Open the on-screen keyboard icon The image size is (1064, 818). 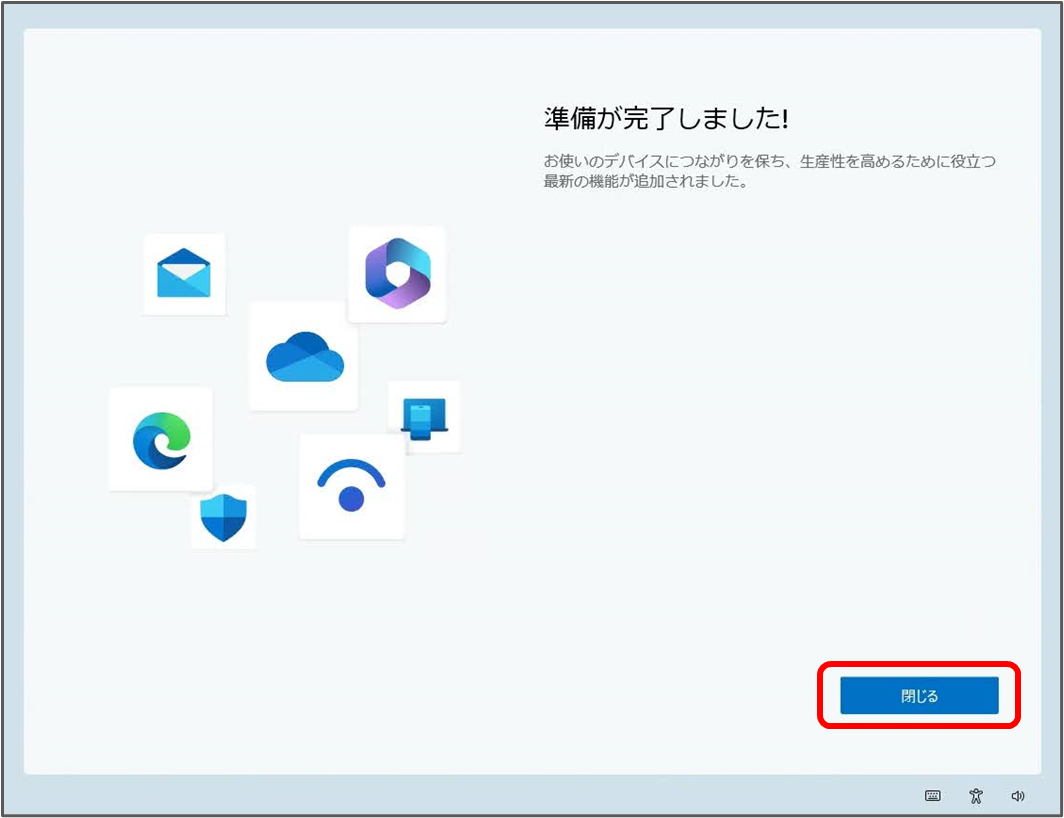click(932, 796)
